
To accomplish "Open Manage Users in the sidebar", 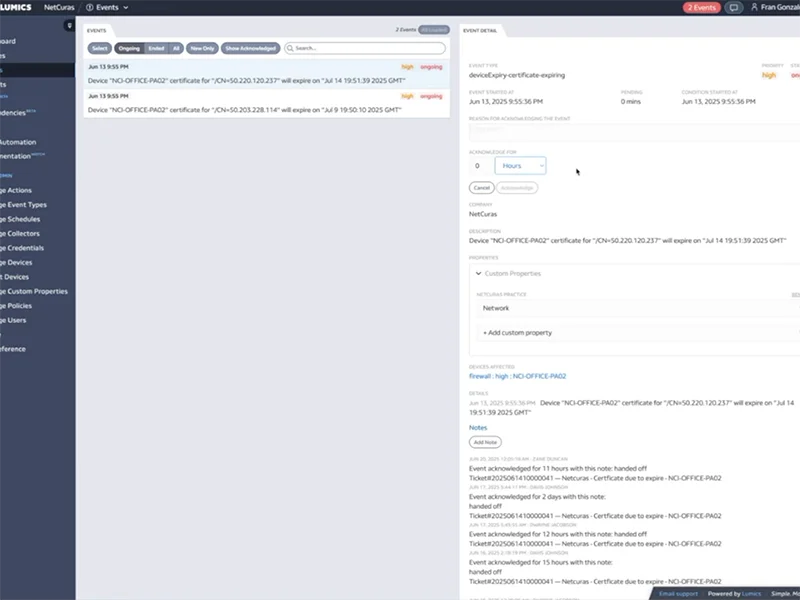I will tap(13, 320).
